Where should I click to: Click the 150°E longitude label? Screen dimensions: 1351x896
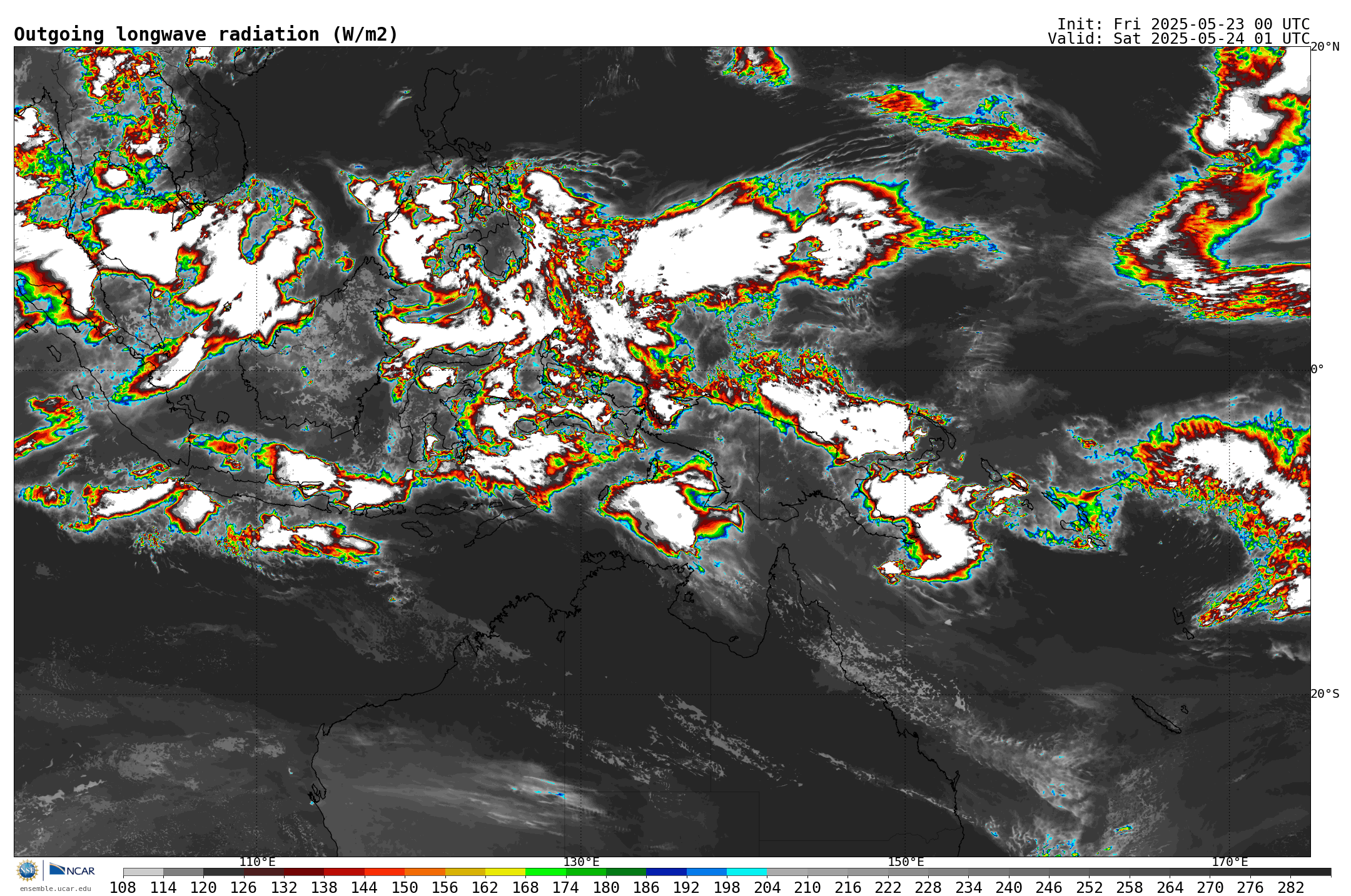click(906, 862)
